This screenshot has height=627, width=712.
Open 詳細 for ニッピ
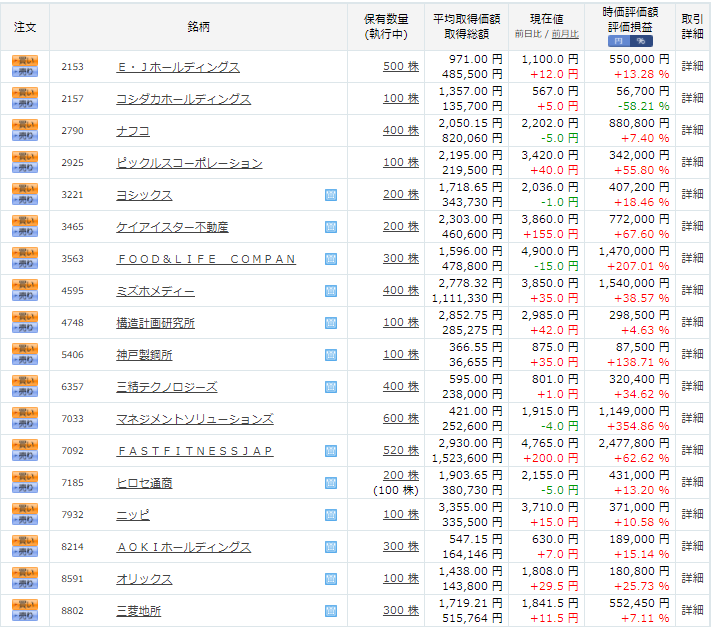692,514
